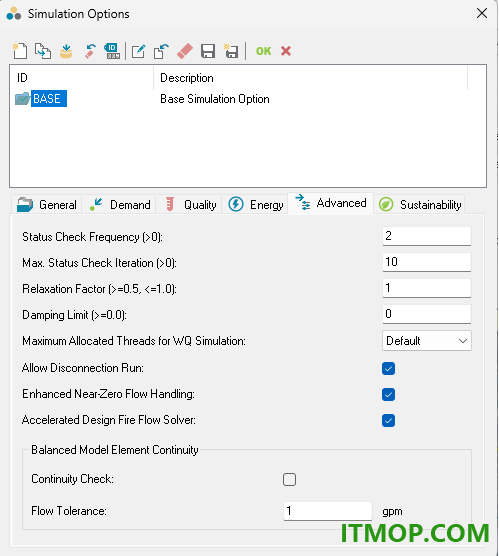Enable the Continuity Check checkbox
The height and width of the screenshot is (556, 499).
point(289,479)
